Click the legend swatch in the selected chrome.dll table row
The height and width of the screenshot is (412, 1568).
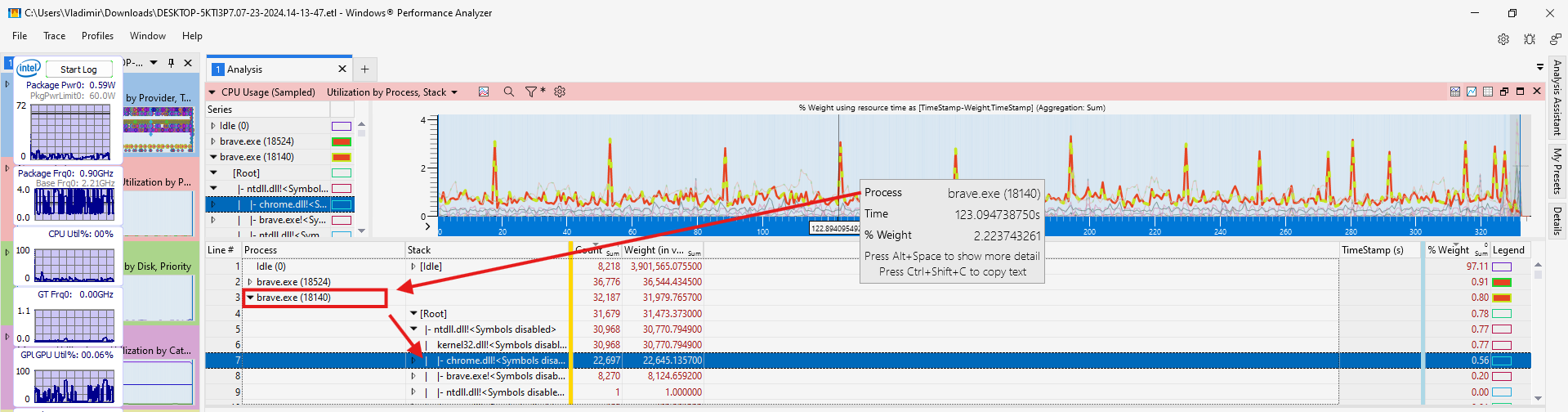[1502, 360]
